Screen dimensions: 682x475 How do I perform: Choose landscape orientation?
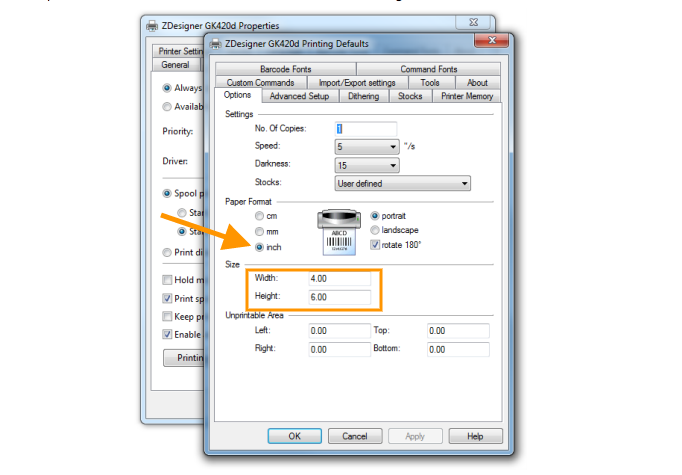click(374, 230)
